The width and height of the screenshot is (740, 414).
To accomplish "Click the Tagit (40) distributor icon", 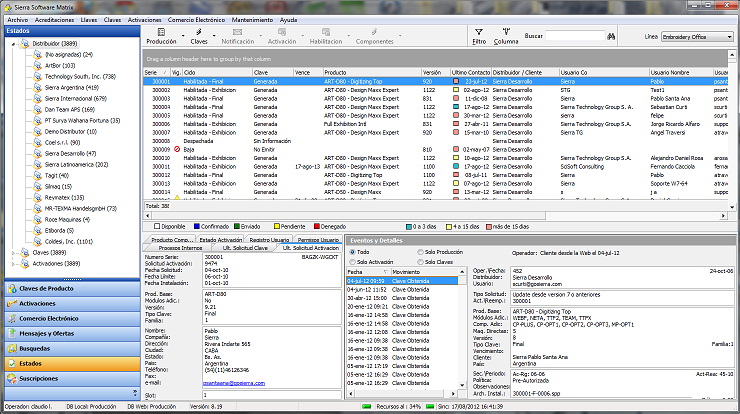I will click(38, 176).
